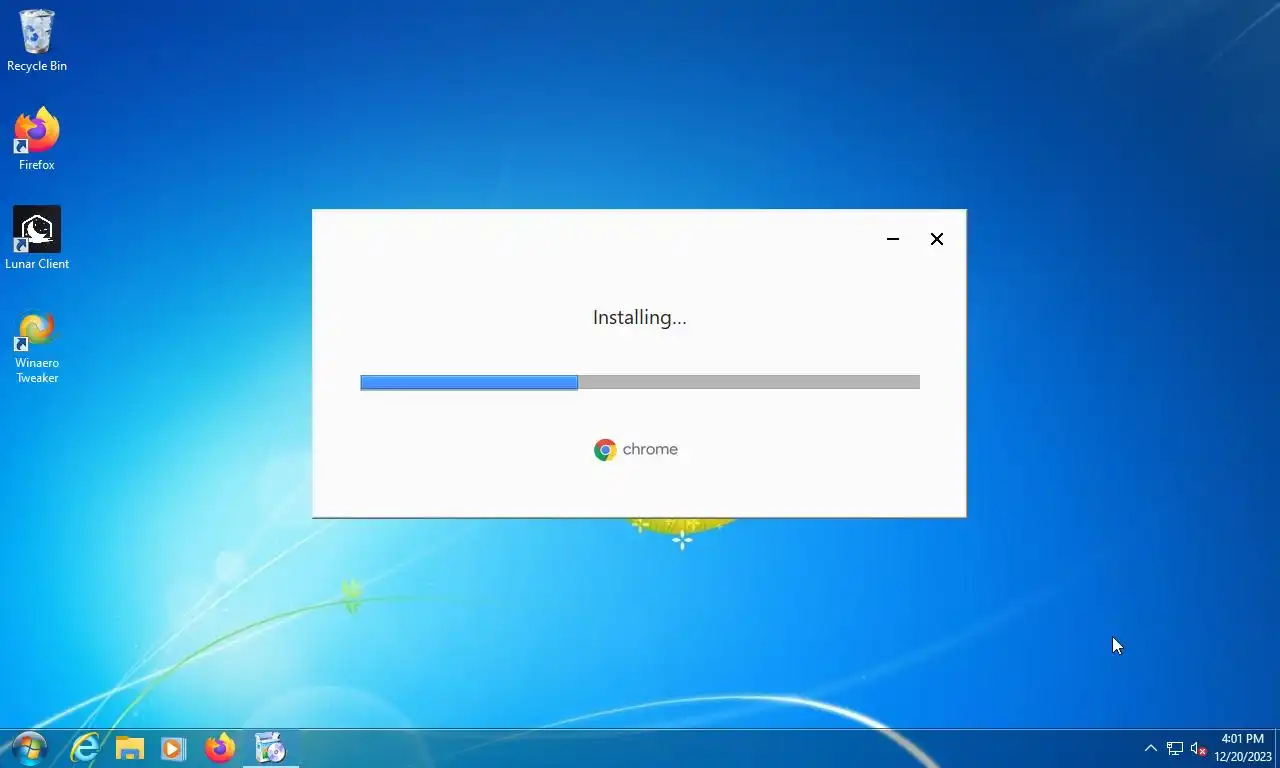1280x768 pixels.
Task: Click the "Lunar Client" label text
Action: coord(37,264)
